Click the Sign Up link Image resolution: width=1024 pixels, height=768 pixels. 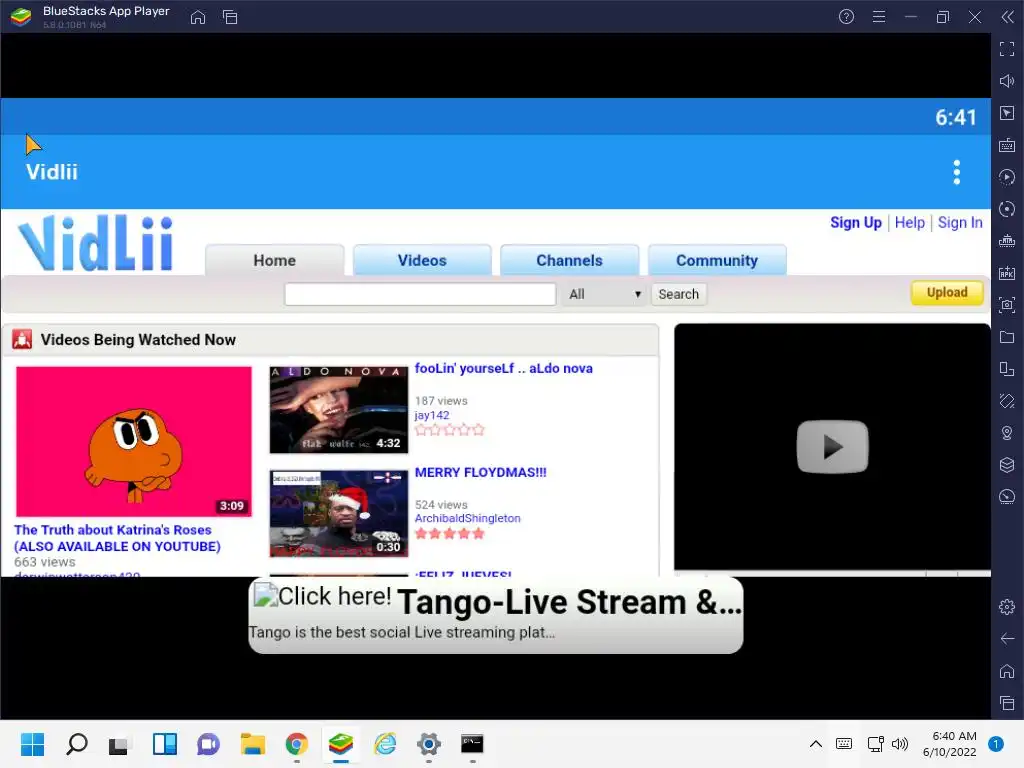856,223
